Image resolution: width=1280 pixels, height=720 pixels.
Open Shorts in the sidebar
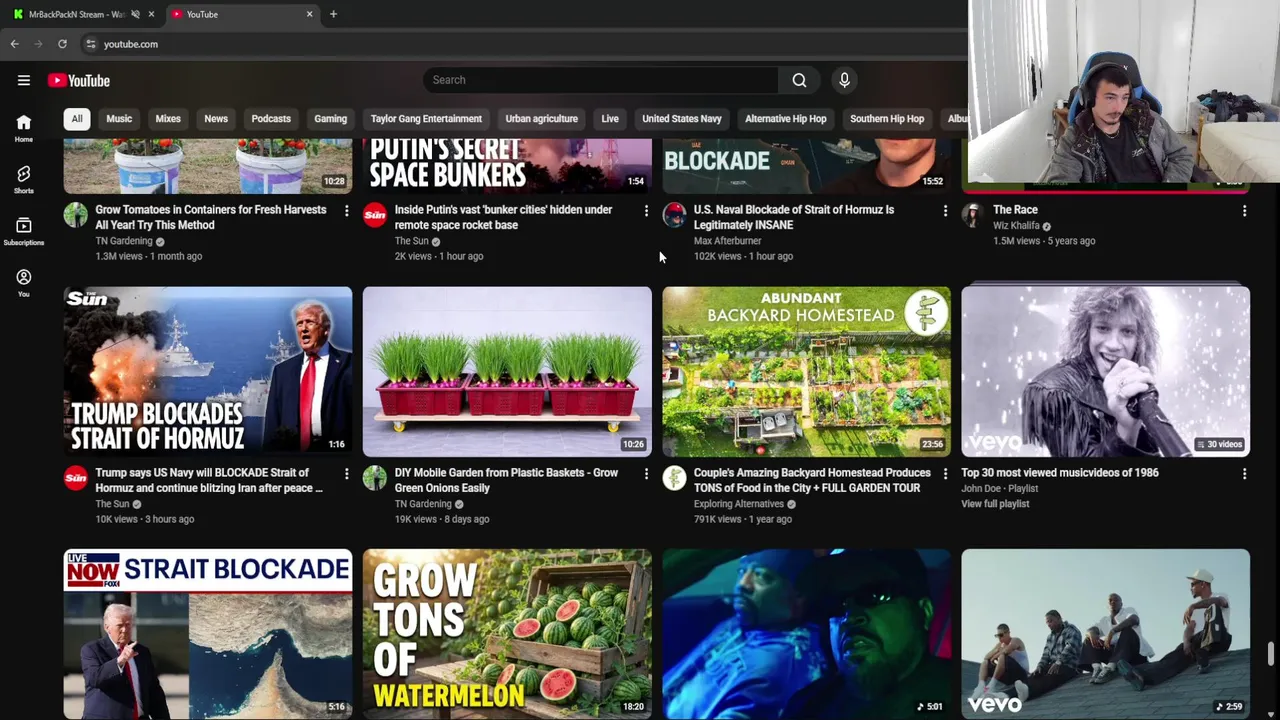tap(23, 179)
